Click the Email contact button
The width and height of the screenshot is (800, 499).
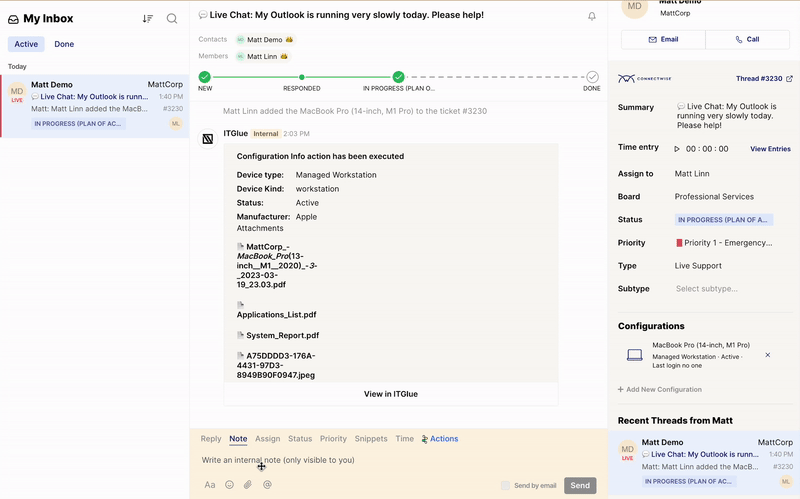pos(663,39)
